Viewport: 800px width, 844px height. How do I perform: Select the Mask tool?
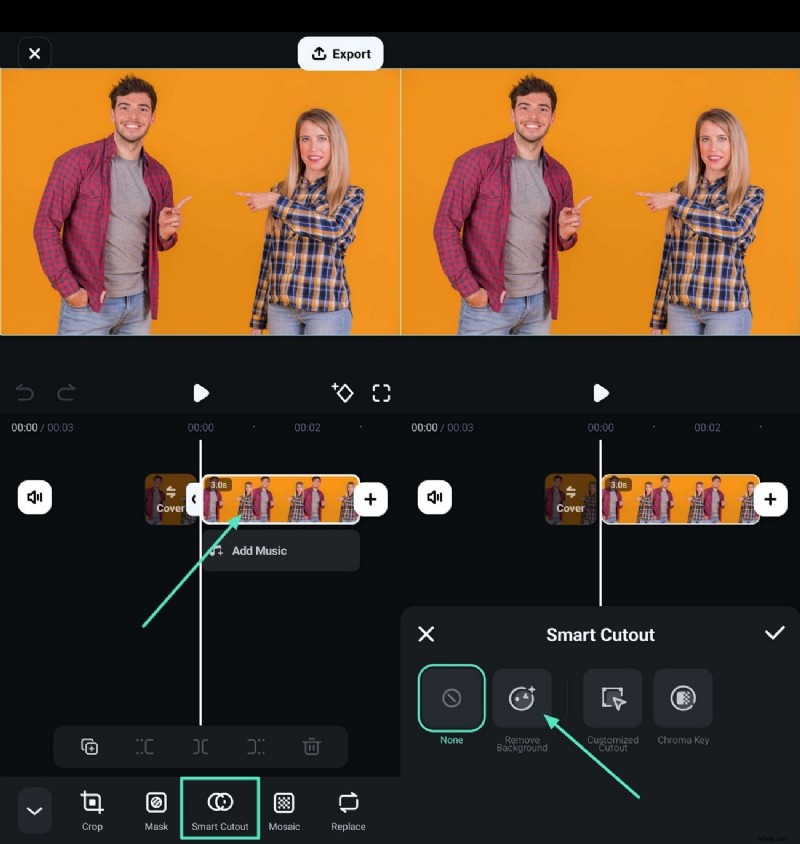coord(156,810)
